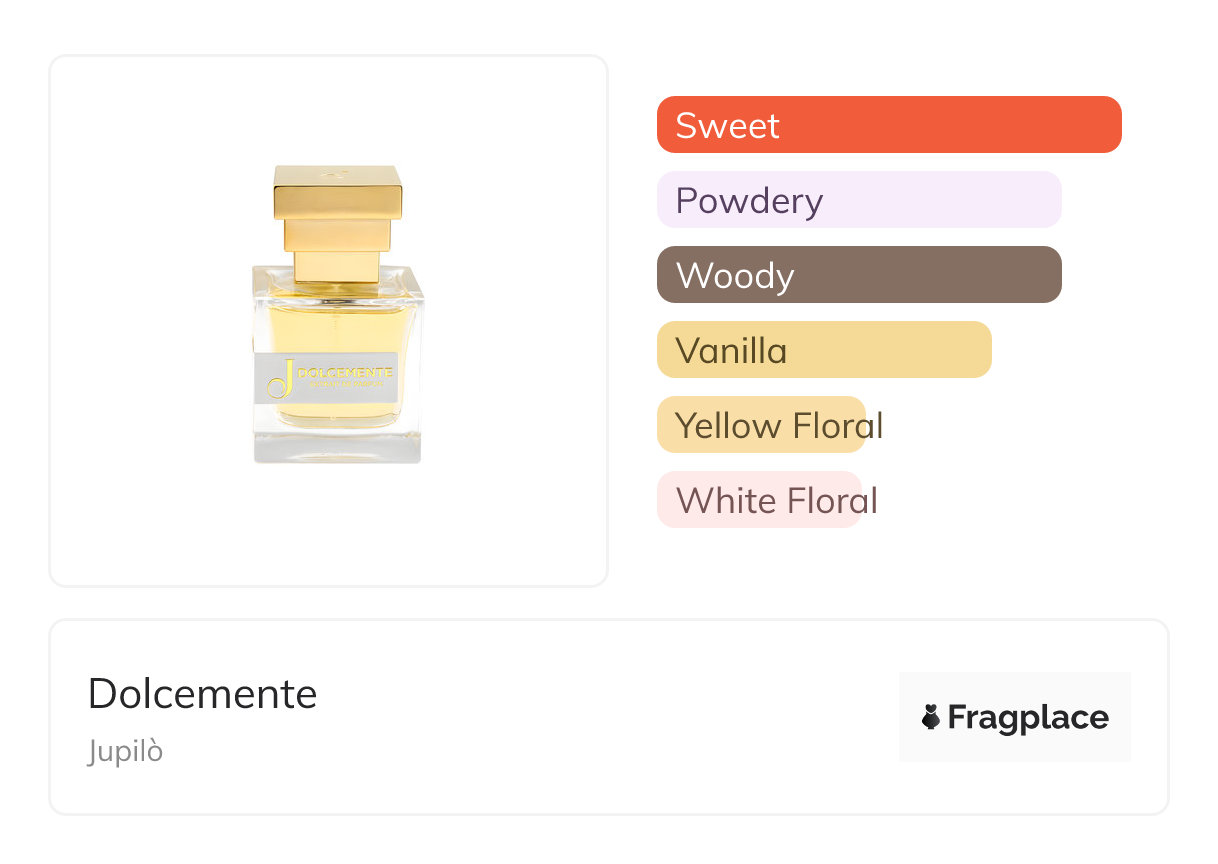Screen dimensions: 1218x864
Task: Click the gold J emblem on bottle label
Action: click(283, 379)
